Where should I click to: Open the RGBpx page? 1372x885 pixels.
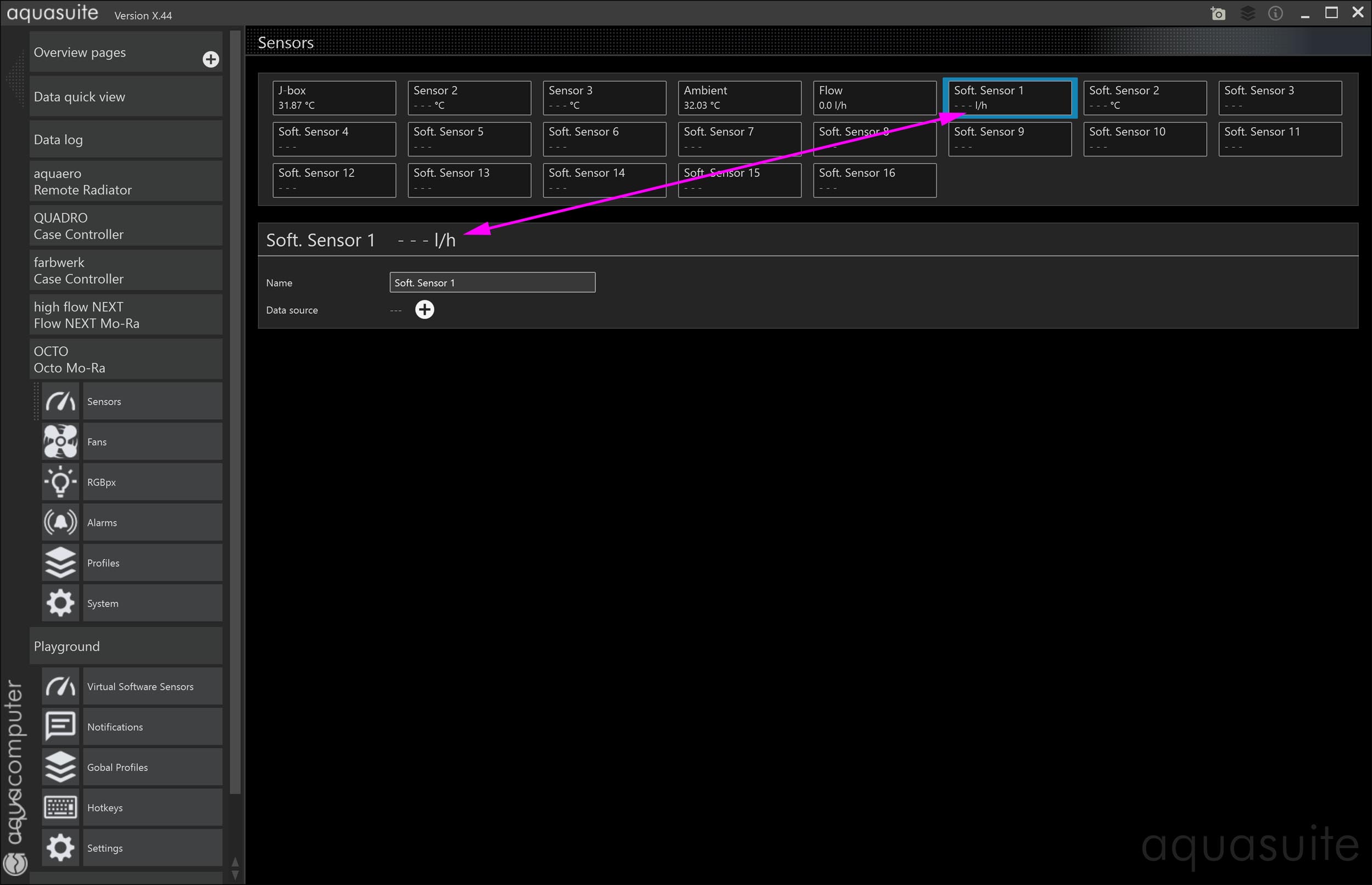[x=152, y=482]
